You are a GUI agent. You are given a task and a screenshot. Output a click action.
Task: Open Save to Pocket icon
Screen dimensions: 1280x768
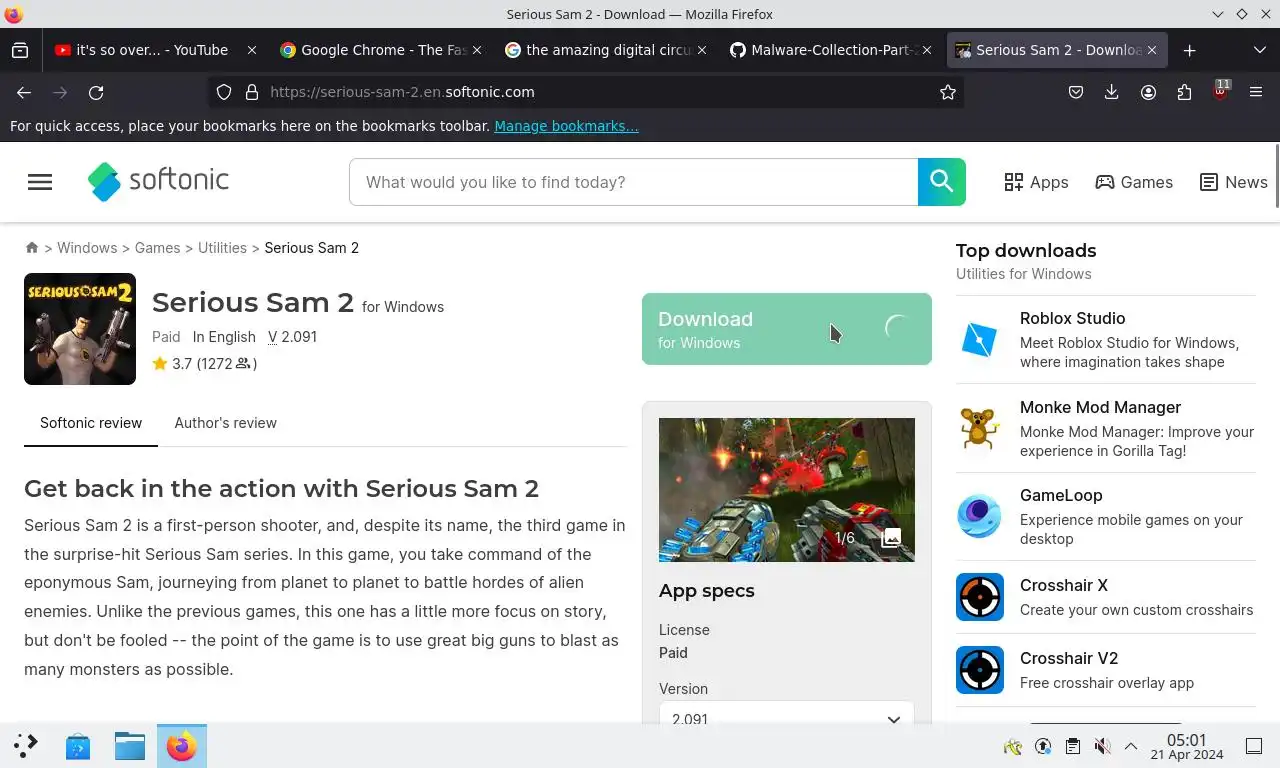[x=1076, y=92]
